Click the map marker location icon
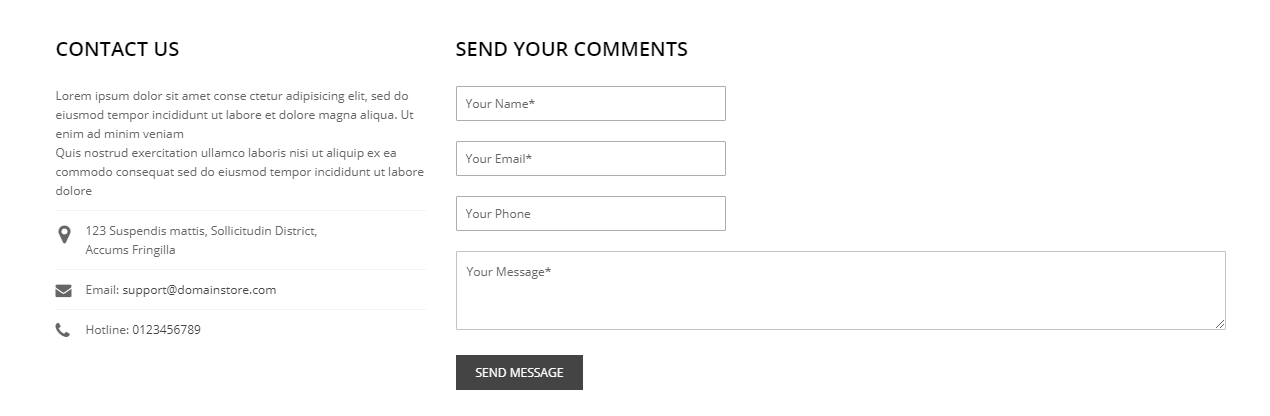 (x=64, y=235)
